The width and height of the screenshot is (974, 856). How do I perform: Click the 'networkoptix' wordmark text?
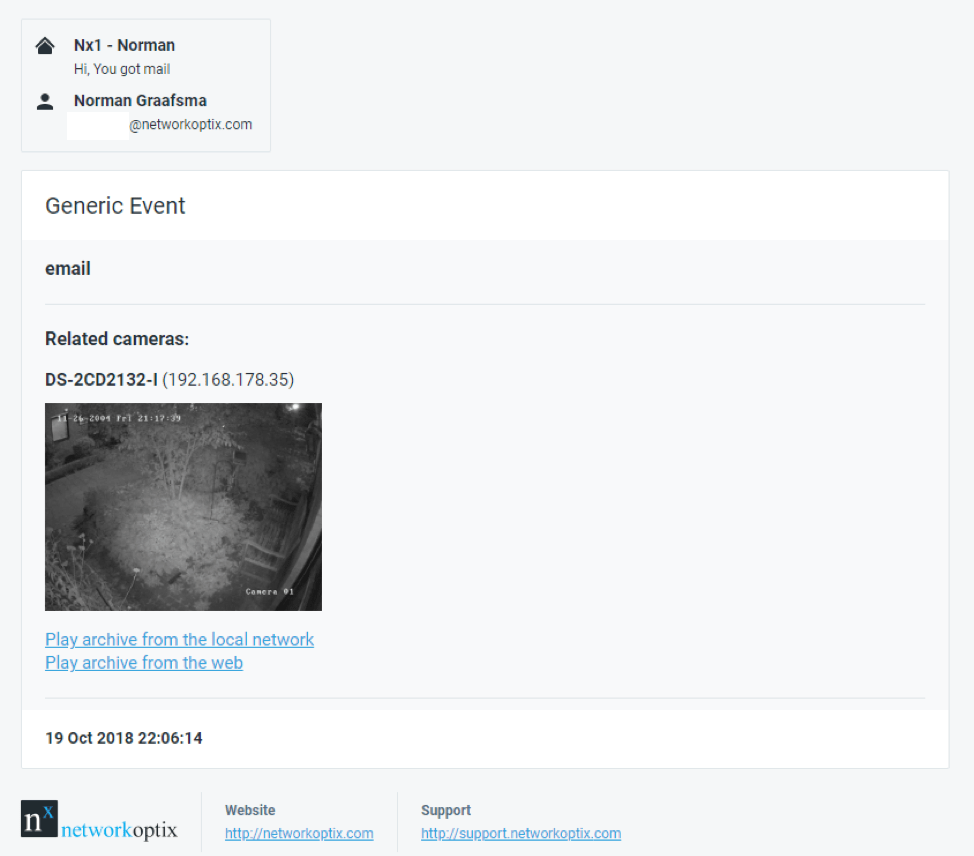[x=119, y=830]
